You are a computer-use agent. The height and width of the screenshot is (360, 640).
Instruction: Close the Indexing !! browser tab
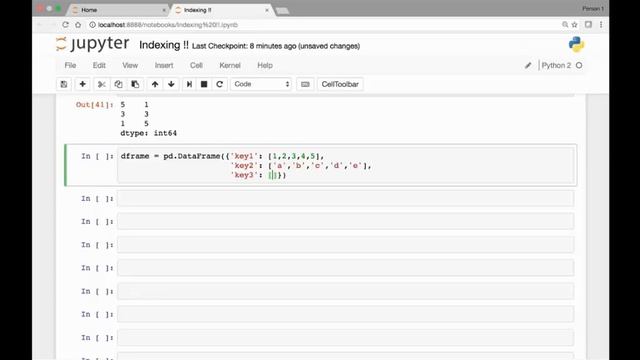267,10
